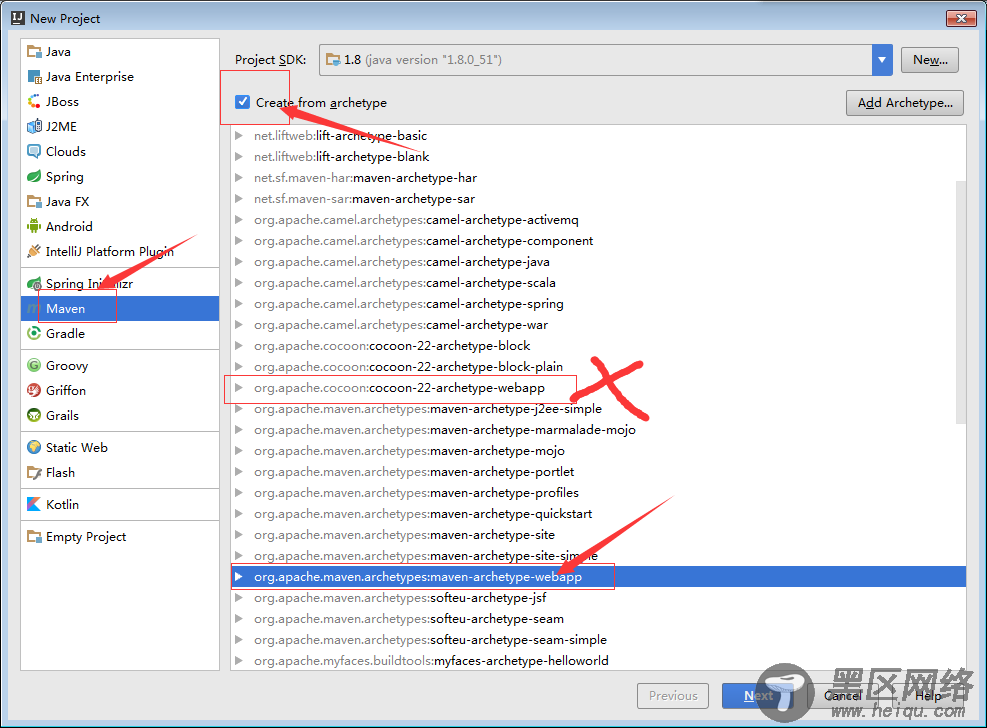Expand maven-archetype-quickstart node
Screen dimensions: 987x728
pos(239,513)
